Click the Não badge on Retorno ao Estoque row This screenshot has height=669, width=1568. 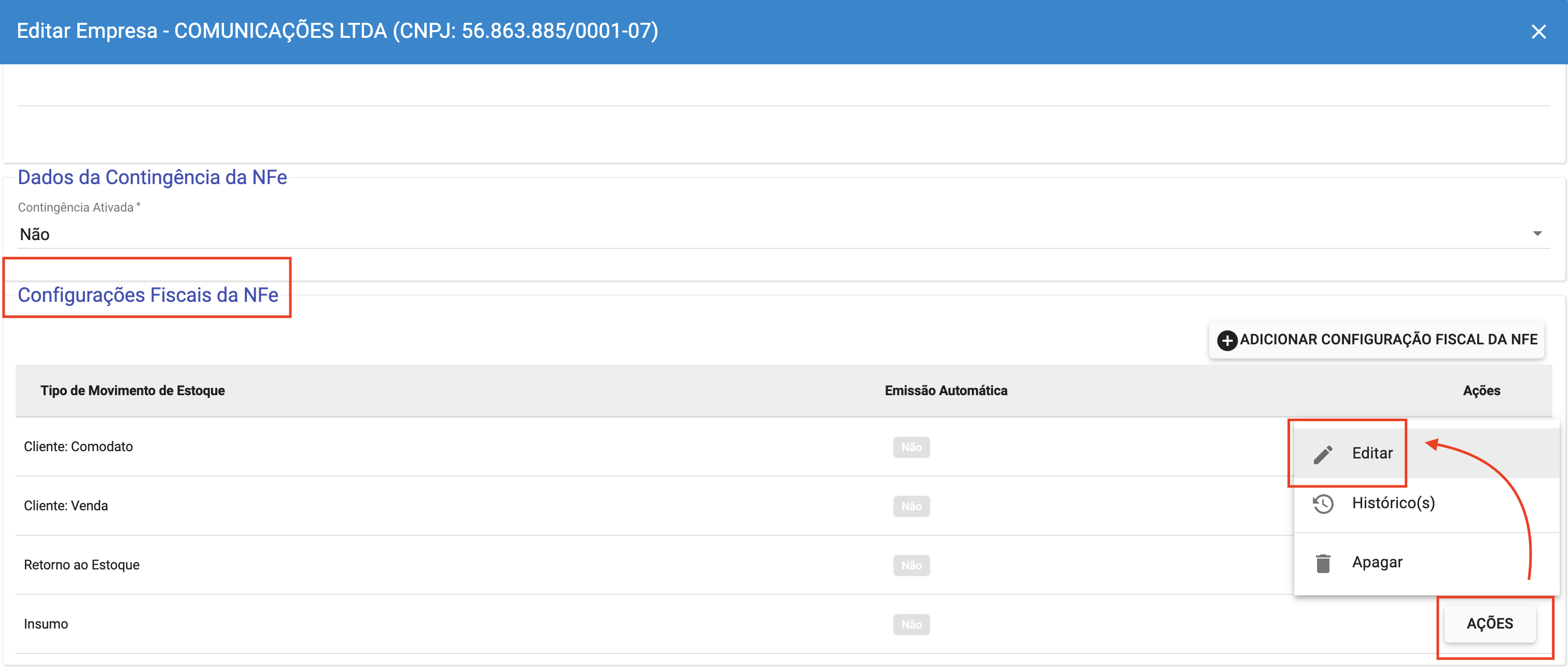tap(911, 565)
